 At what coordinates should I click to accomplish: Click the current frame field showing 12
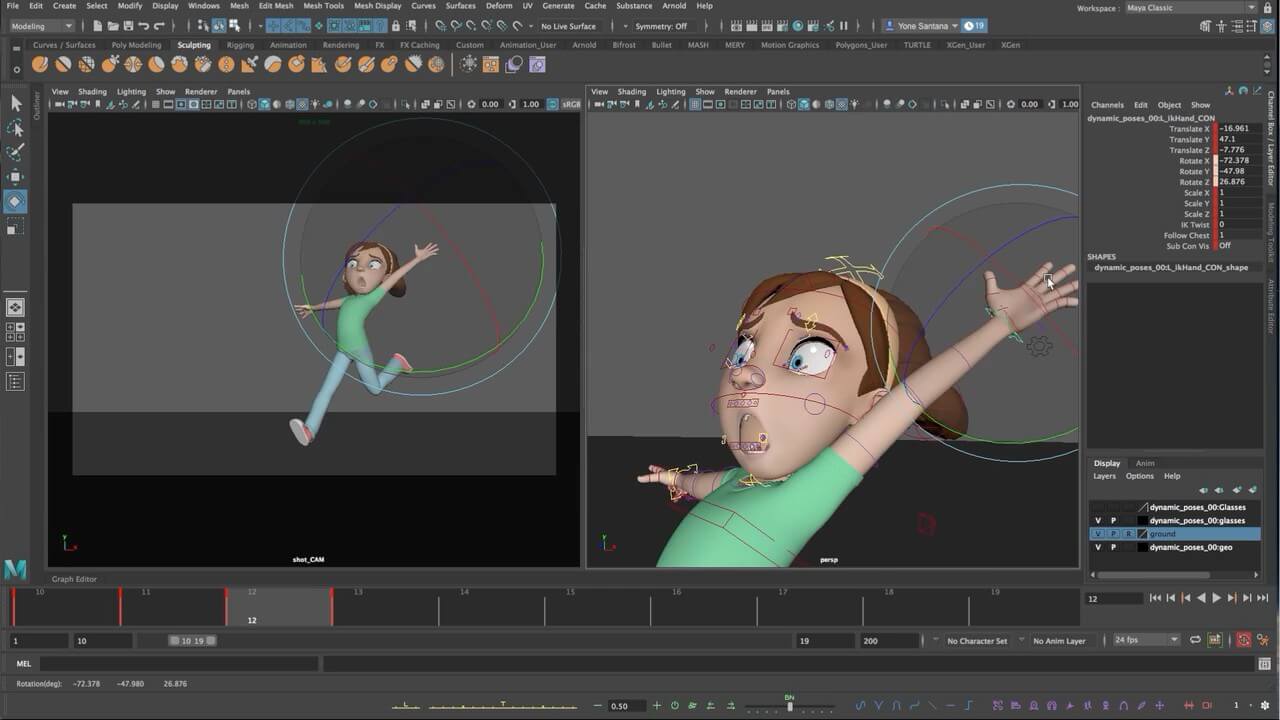[1114, 598]
